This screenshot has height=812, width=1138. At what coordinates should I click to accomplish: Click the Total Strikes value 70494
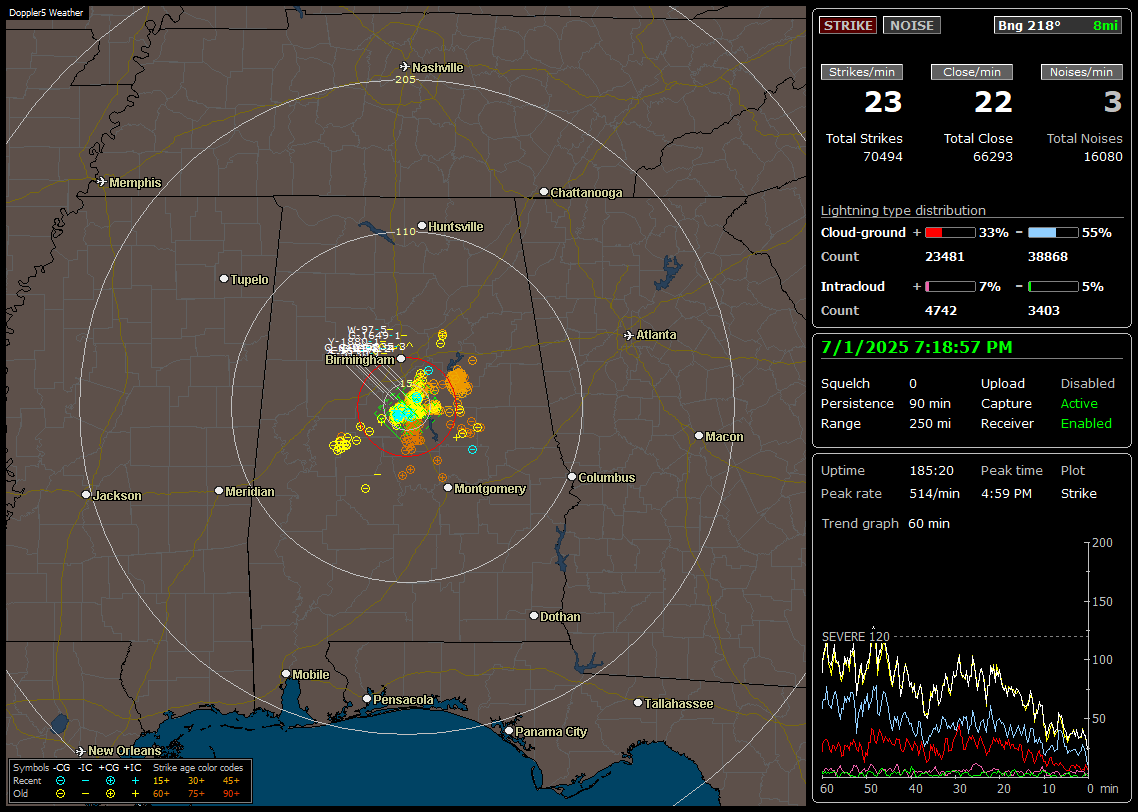883,157
